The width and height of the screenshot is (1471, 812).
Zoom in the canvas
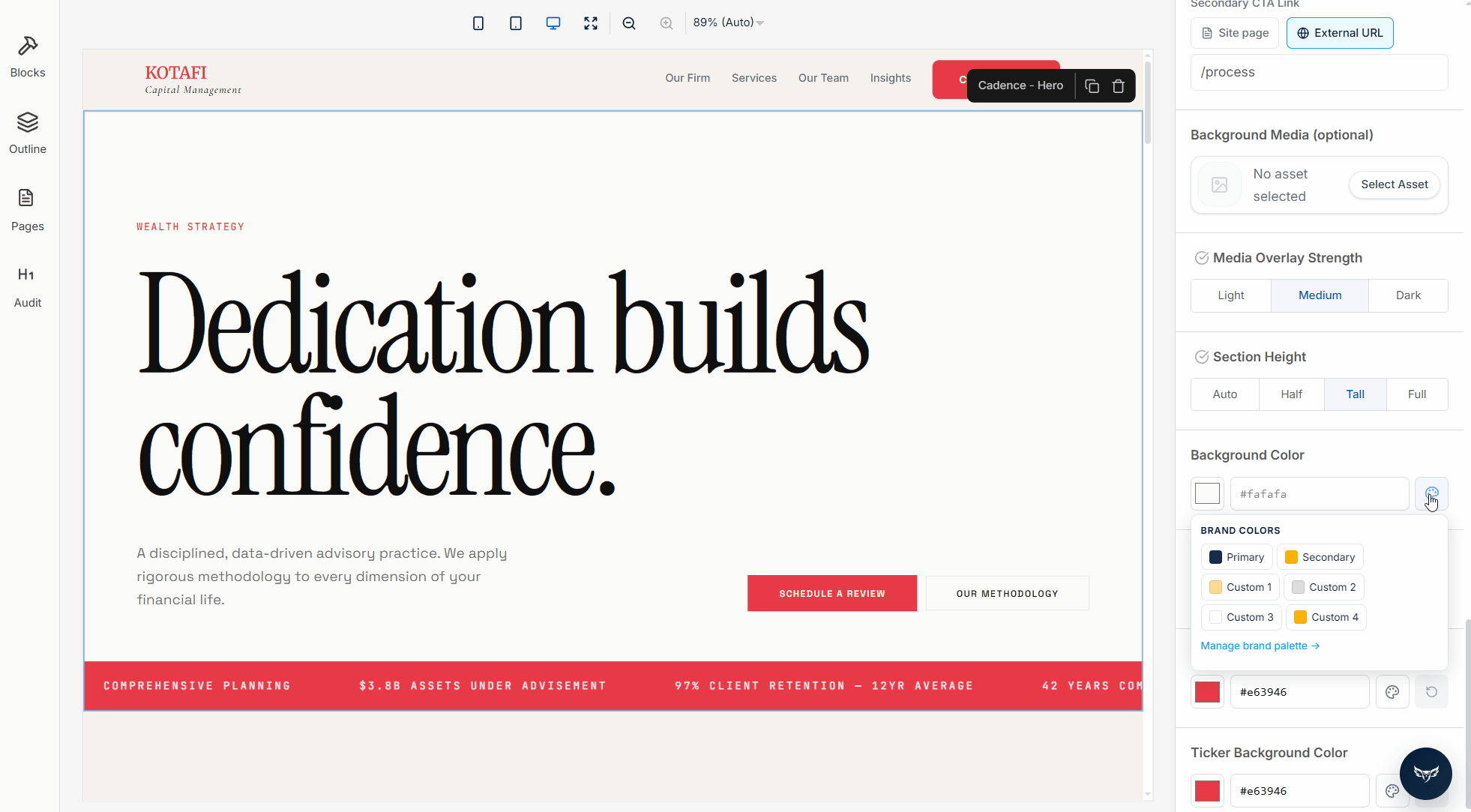click(667, 23)
